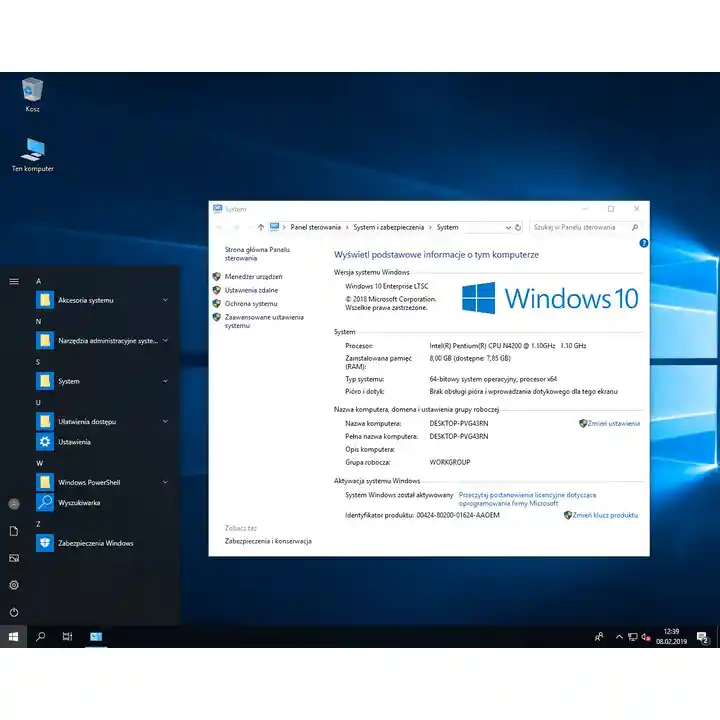The image size is (720, 720).
Task: Go up one level with the up arrow
Action: pos(261,227)
